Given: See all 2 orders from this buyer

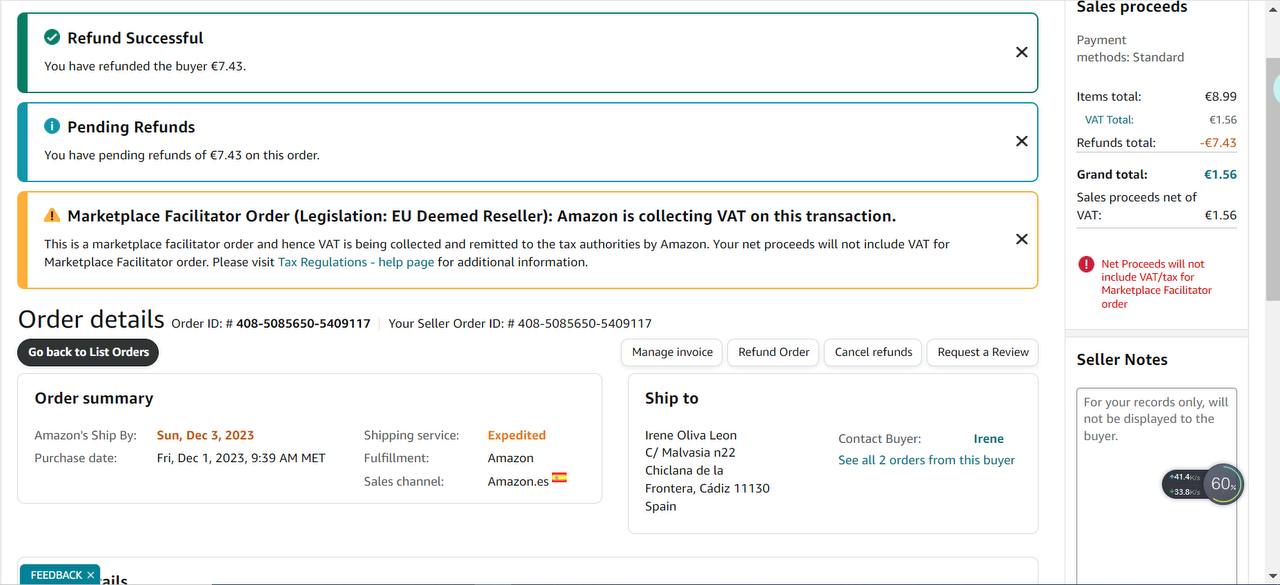Looking at the screenshot, I should tap(926, 460).
